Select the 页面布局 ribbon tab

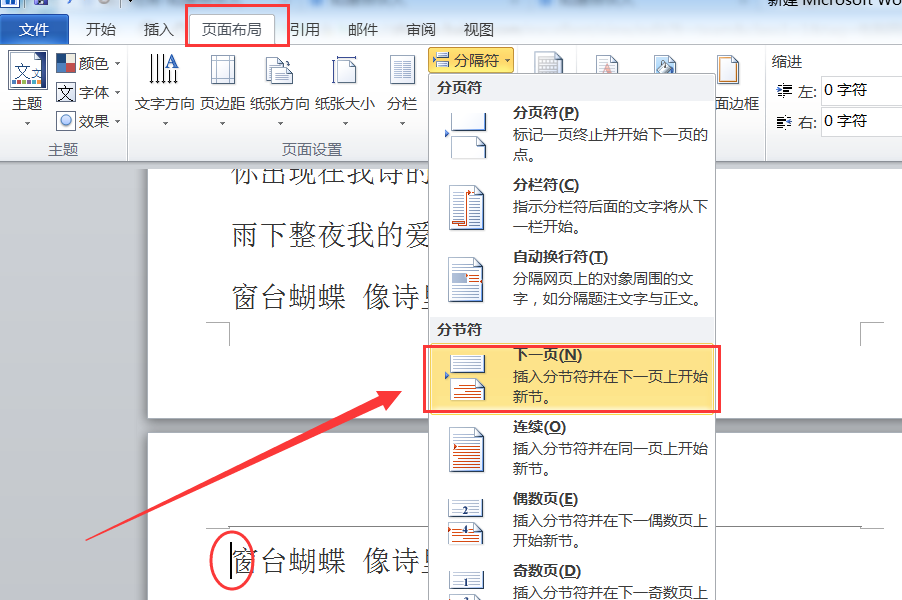pos(232,29)
